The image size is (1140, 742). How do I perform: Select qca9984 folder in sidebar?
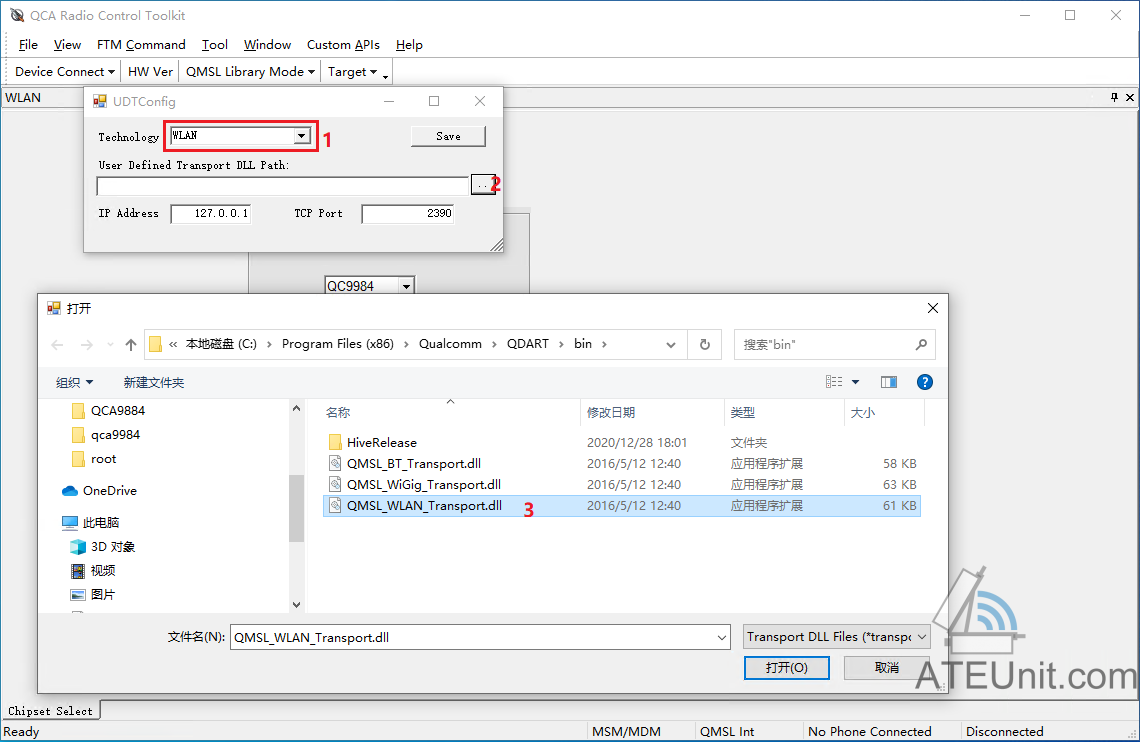(106, 435)
